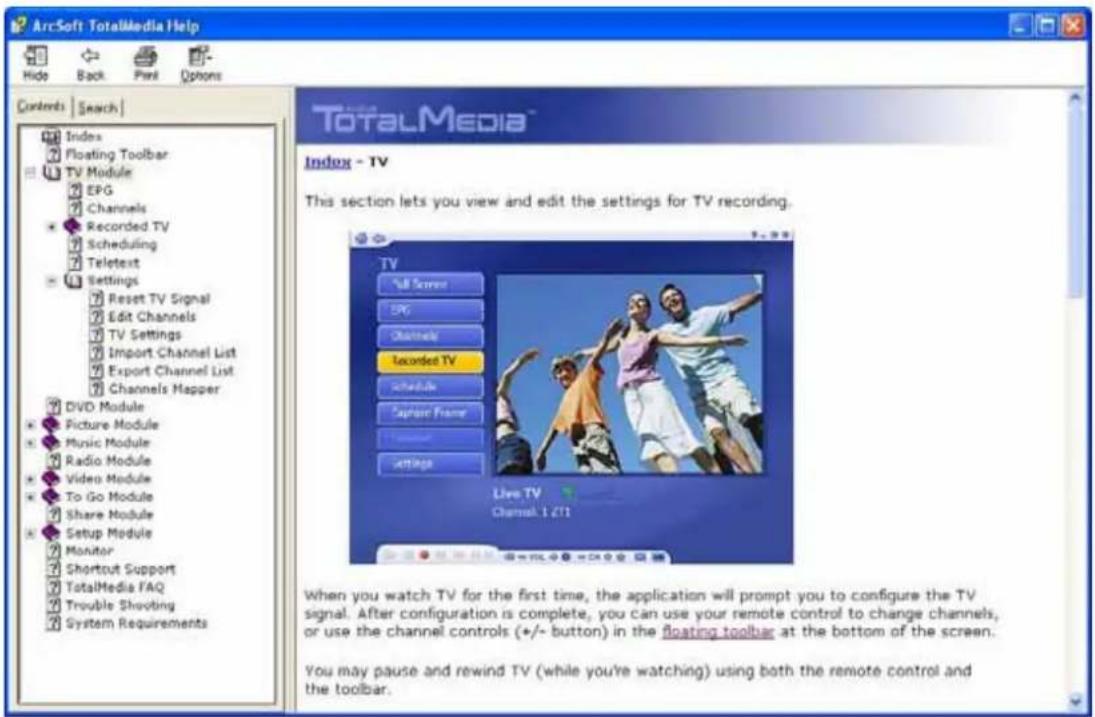
Task: Click 'Monitor' label in tree
Action: [89, 551]
